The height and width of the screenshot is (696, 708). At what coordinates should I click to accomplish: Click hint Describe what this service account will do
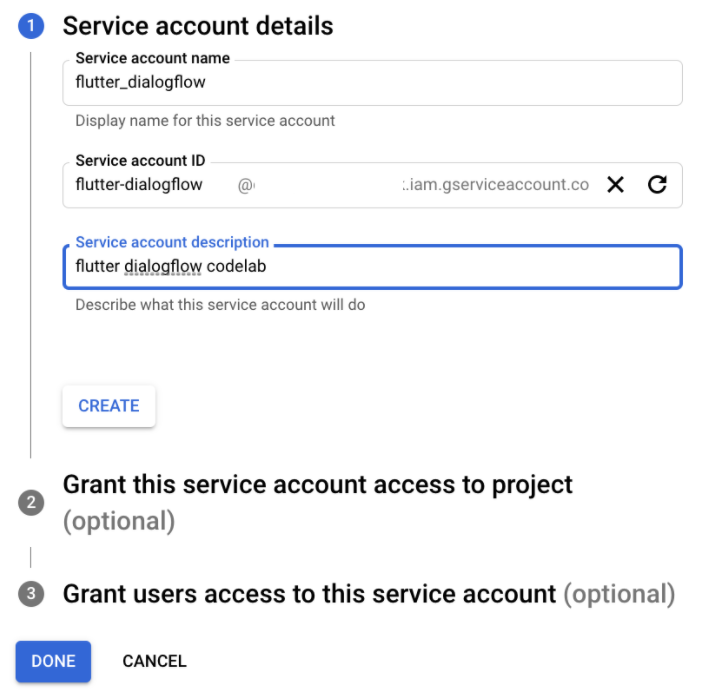220,304
